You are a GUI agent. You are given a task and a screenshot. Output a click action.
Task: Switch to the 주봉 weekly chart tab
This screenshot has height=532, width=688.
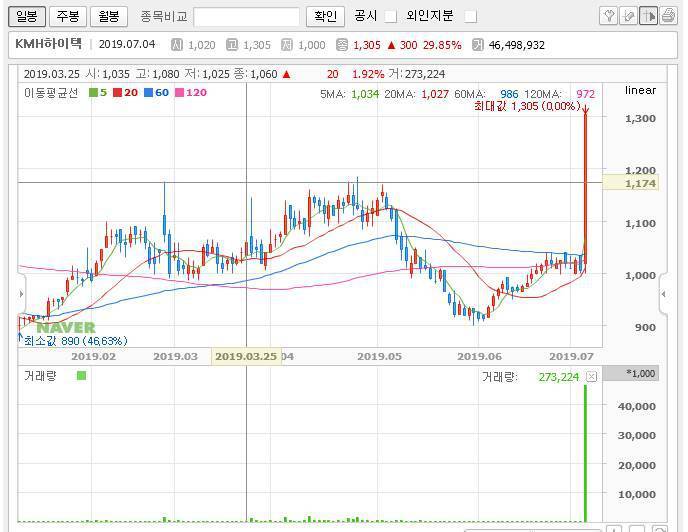coord(68,17)
